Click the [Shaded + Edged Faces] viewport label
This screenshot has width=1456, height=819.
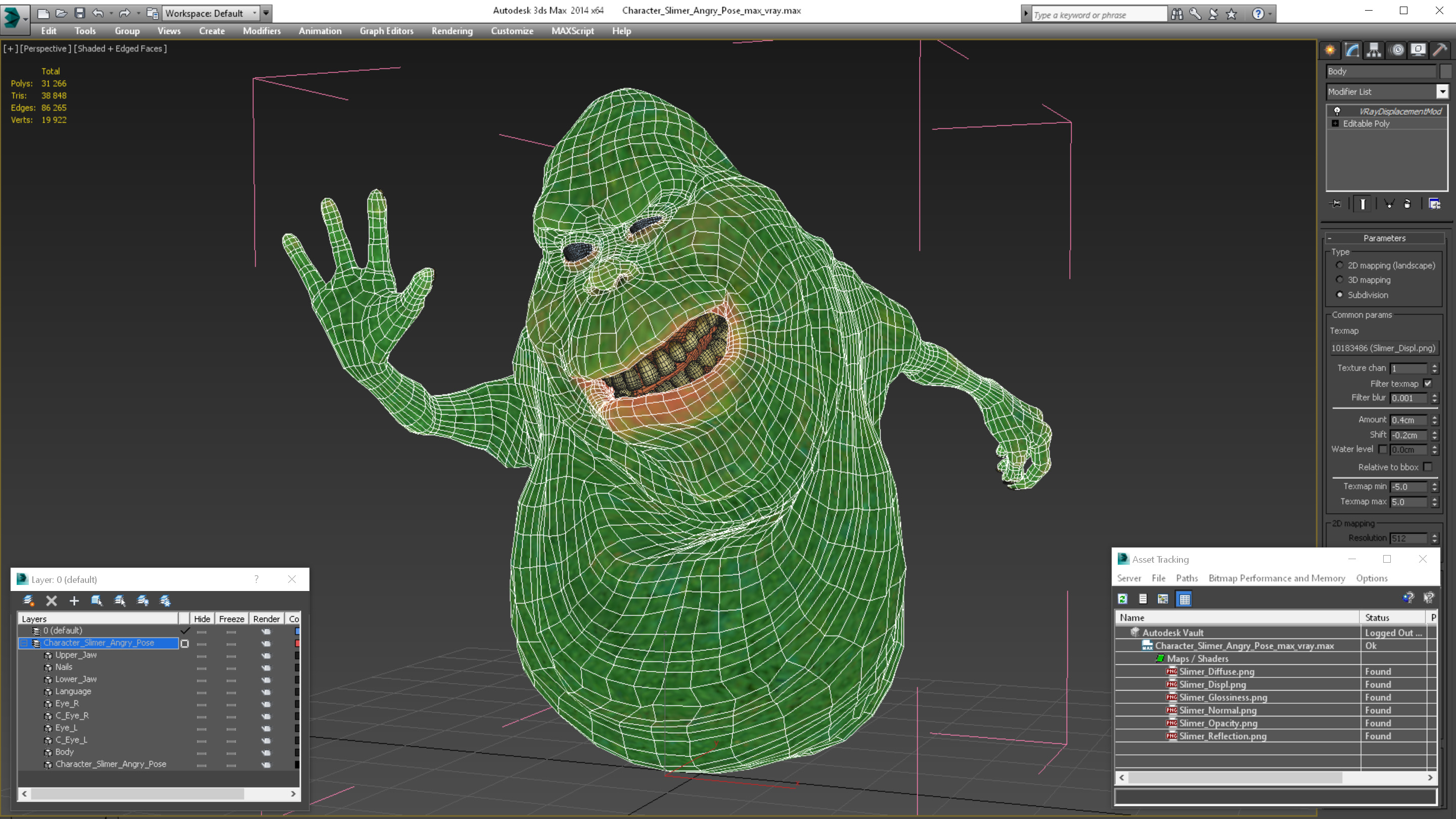click(120, 49)
